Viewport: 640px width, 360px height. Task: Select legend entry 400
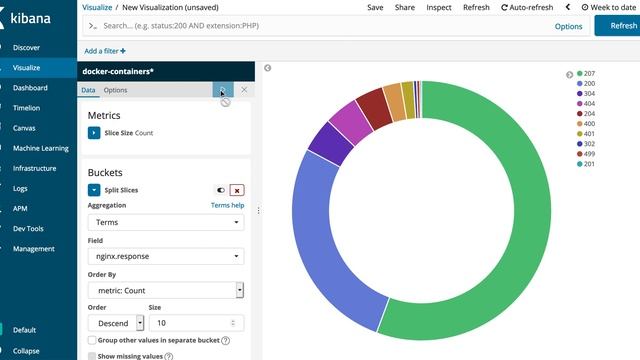(x=586, y=124)
